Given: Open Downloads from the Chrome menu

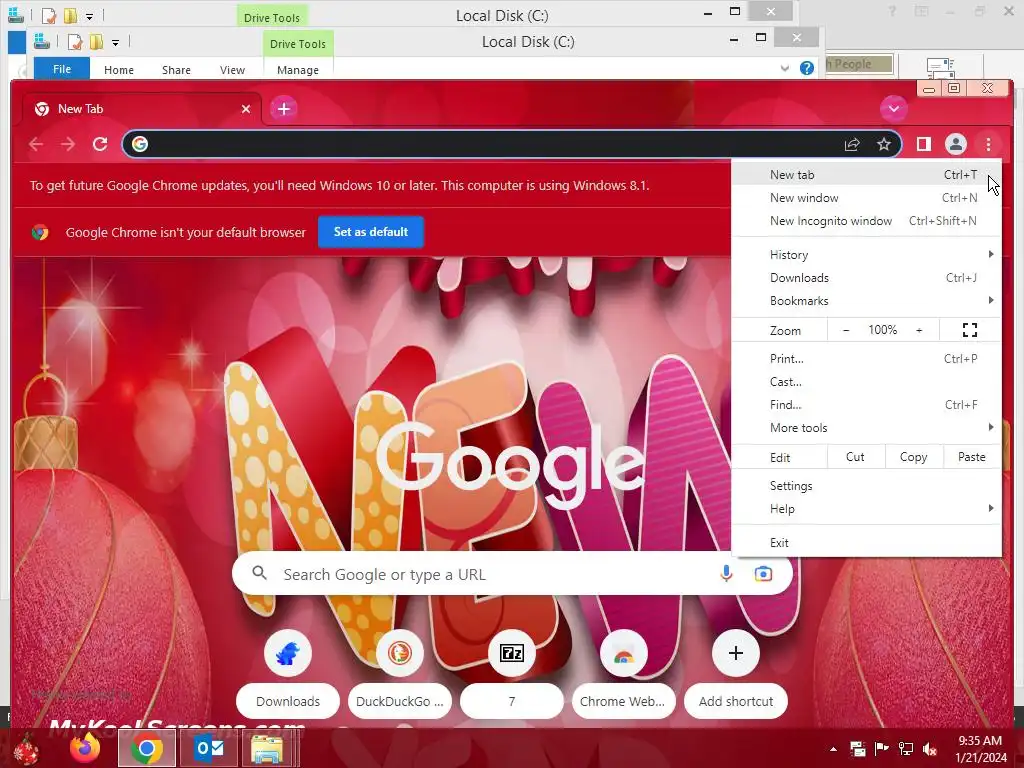Looking at the screenshot, I should pos(866,278).
